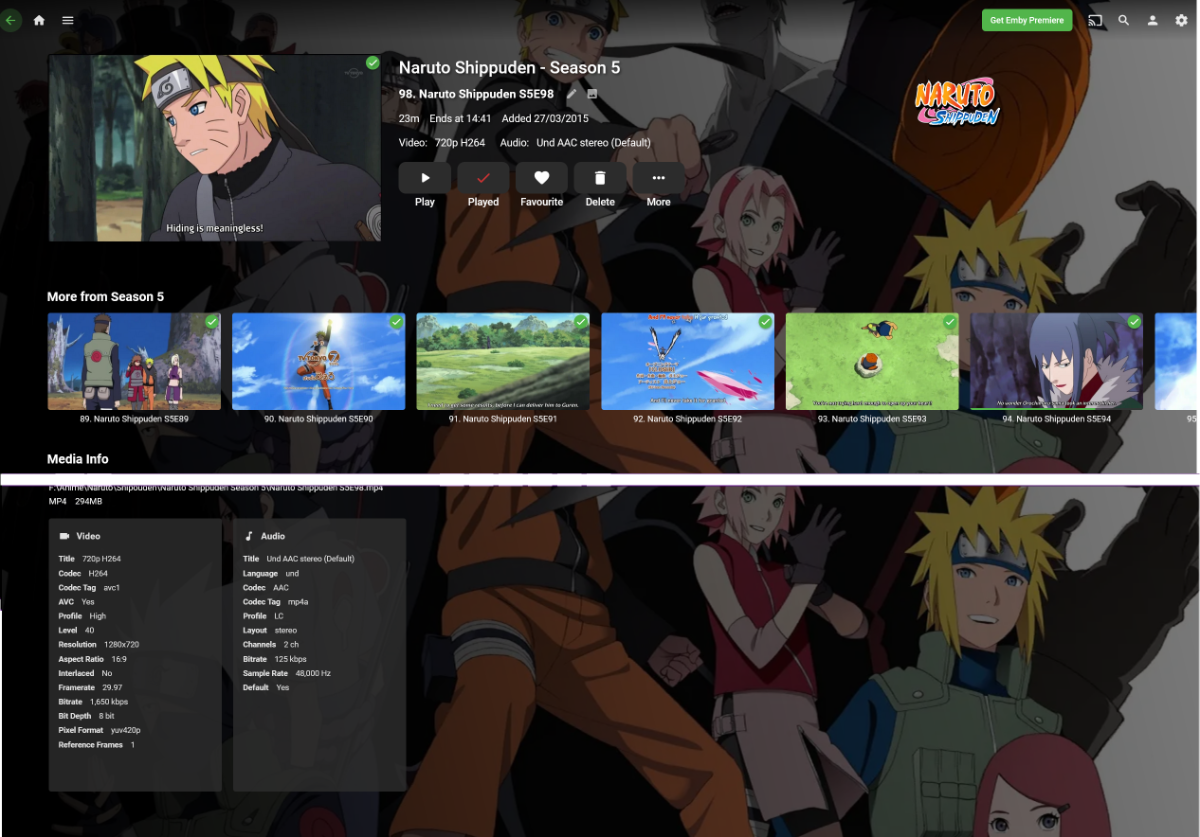Click the '294MB' file size

tap(89, 501)
